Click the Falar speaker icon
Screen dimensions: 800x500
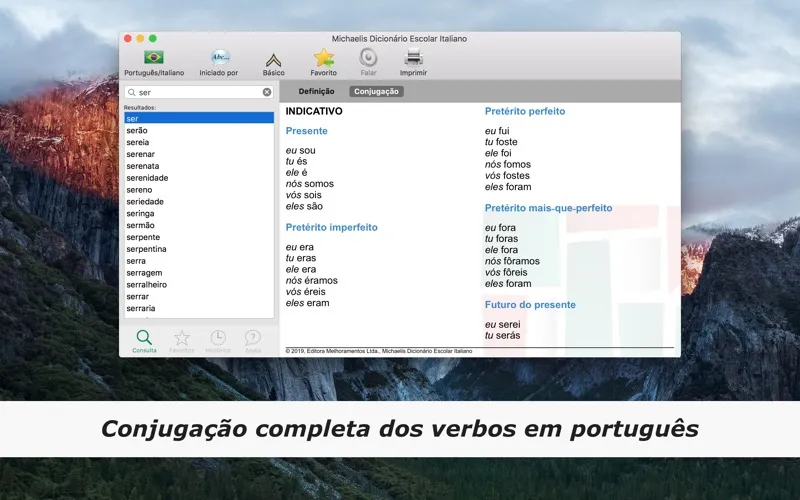(368, 58)
